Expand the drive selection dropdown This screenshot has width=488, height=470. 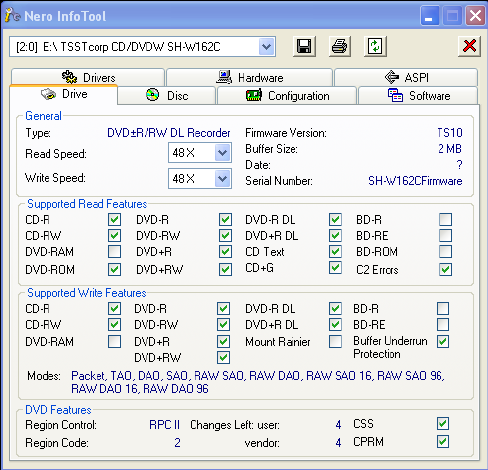click(266, 47)
